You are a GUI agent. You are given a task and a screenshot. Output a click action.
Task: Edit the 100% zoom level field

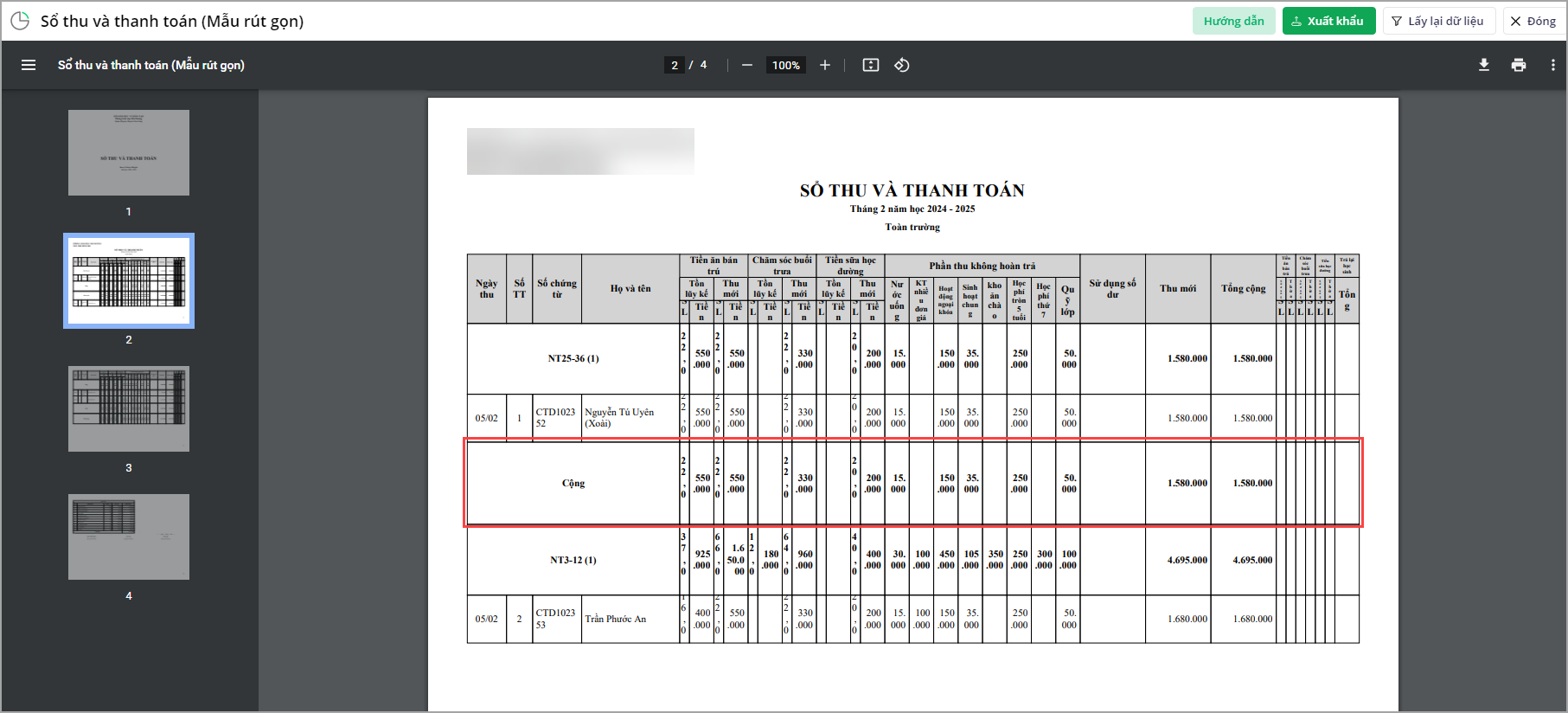(786, 65)
